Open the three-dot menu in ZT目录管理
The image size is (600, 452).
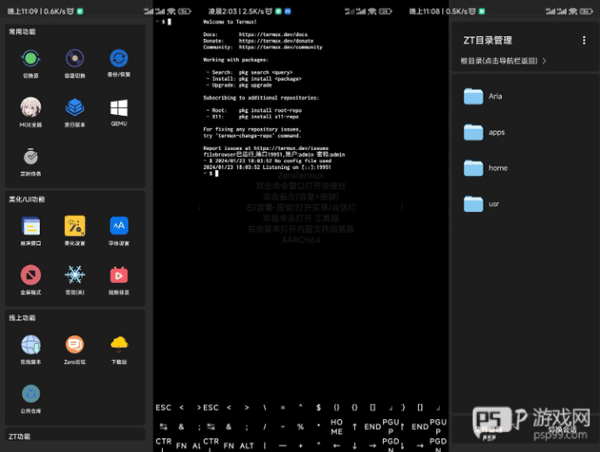[585, 40]
